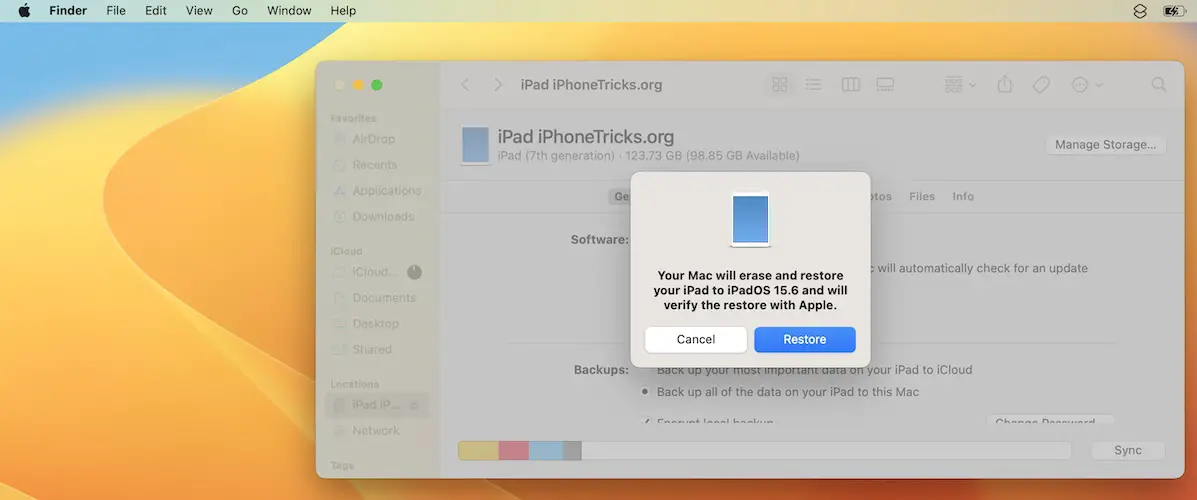Screen dimensions: 1197x500
Task: Select back up to iCloud radio option
Action: [645, 370]
